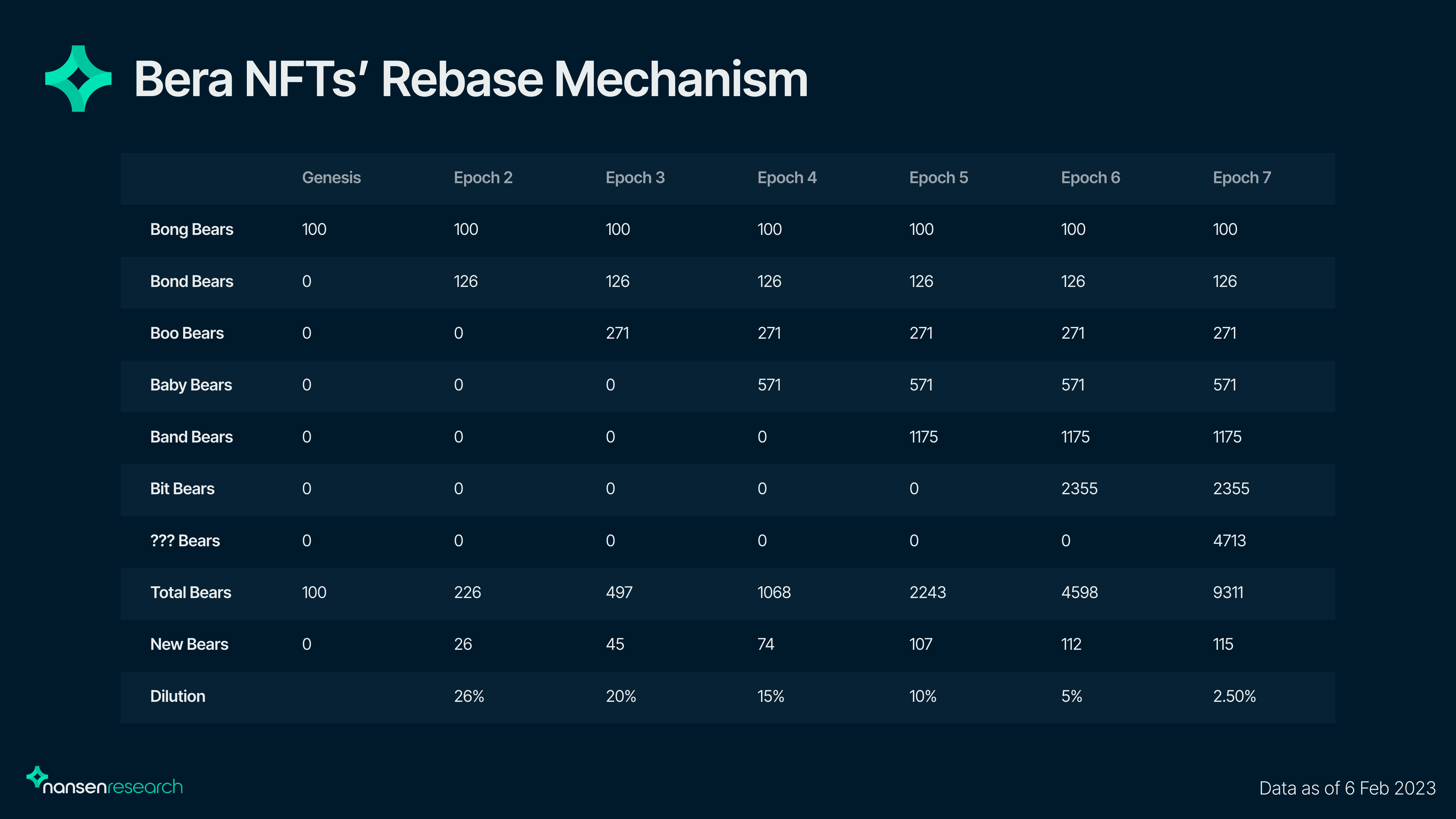Image resolution: width=1456 pixels, height=819 pixels.
Task: Click the Bera NFTs' Rebase Mechanism title
Action: [470, 80]
